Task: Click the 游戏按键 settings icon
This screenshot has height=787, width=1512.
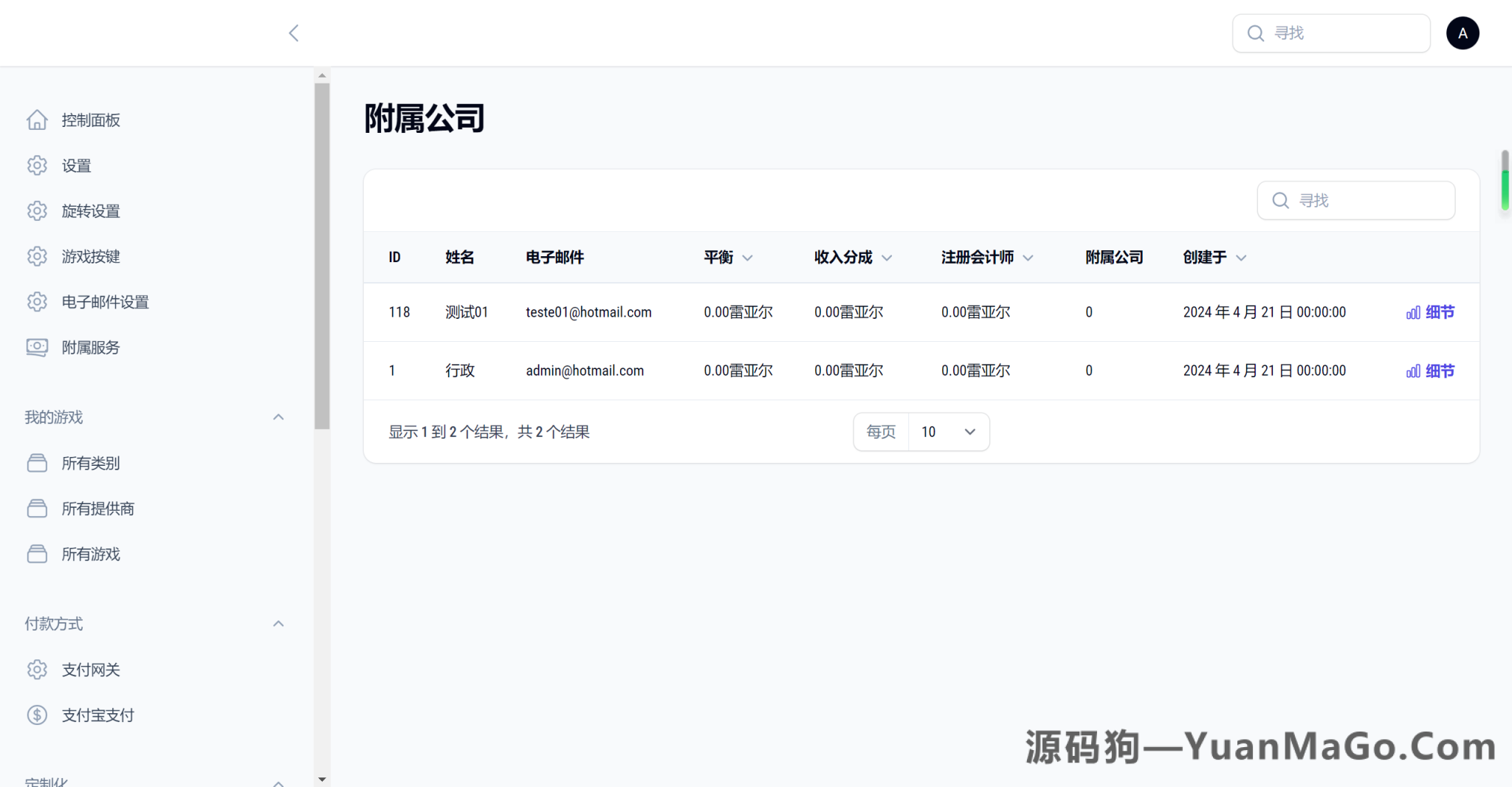Action: pyautogui.click(x=37, y=256)
